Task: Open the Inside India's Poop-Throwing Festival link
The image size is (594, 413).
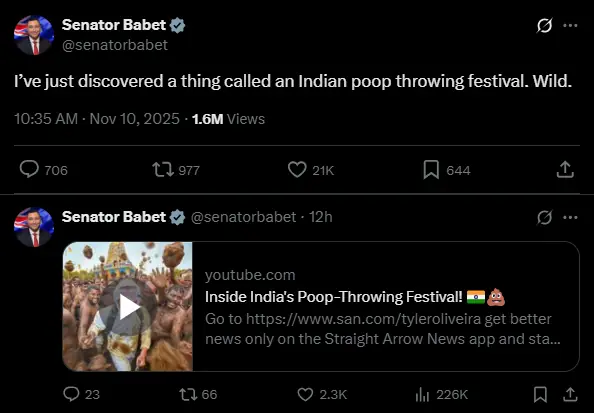Action: tap(333, 297)
